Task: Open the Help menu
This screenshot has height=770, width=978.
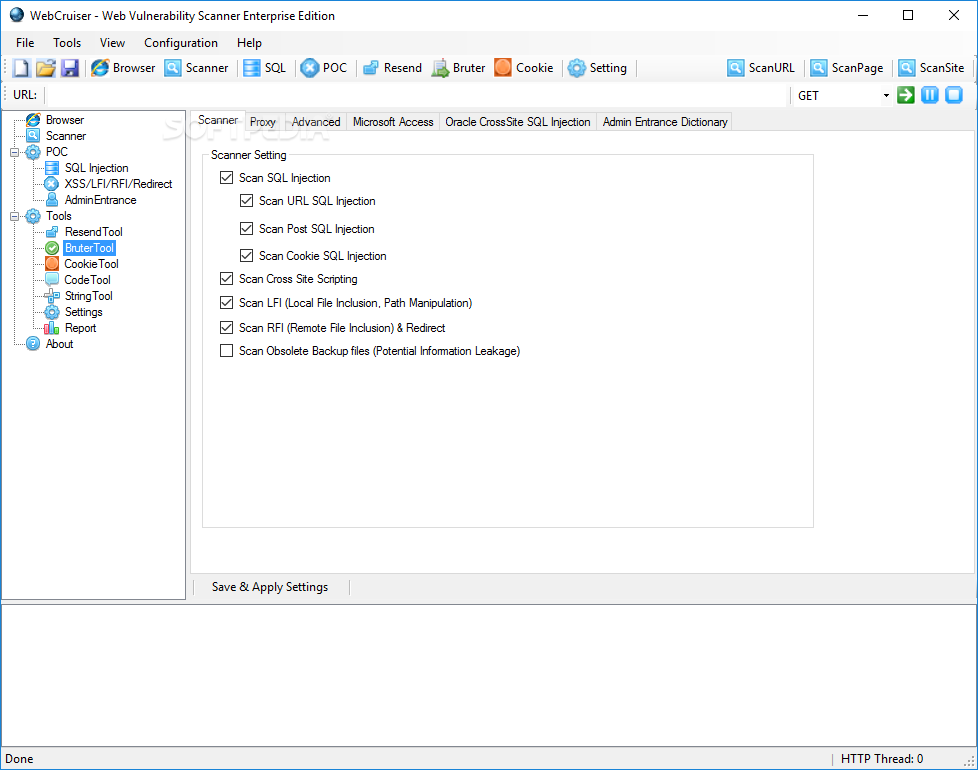Action: [249, 43]
